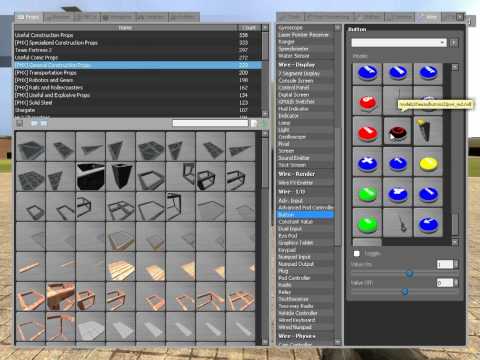Choose the Vehicle Controller tool entry
This screenshot has height=360, width=480.
(x=305, y=313)
